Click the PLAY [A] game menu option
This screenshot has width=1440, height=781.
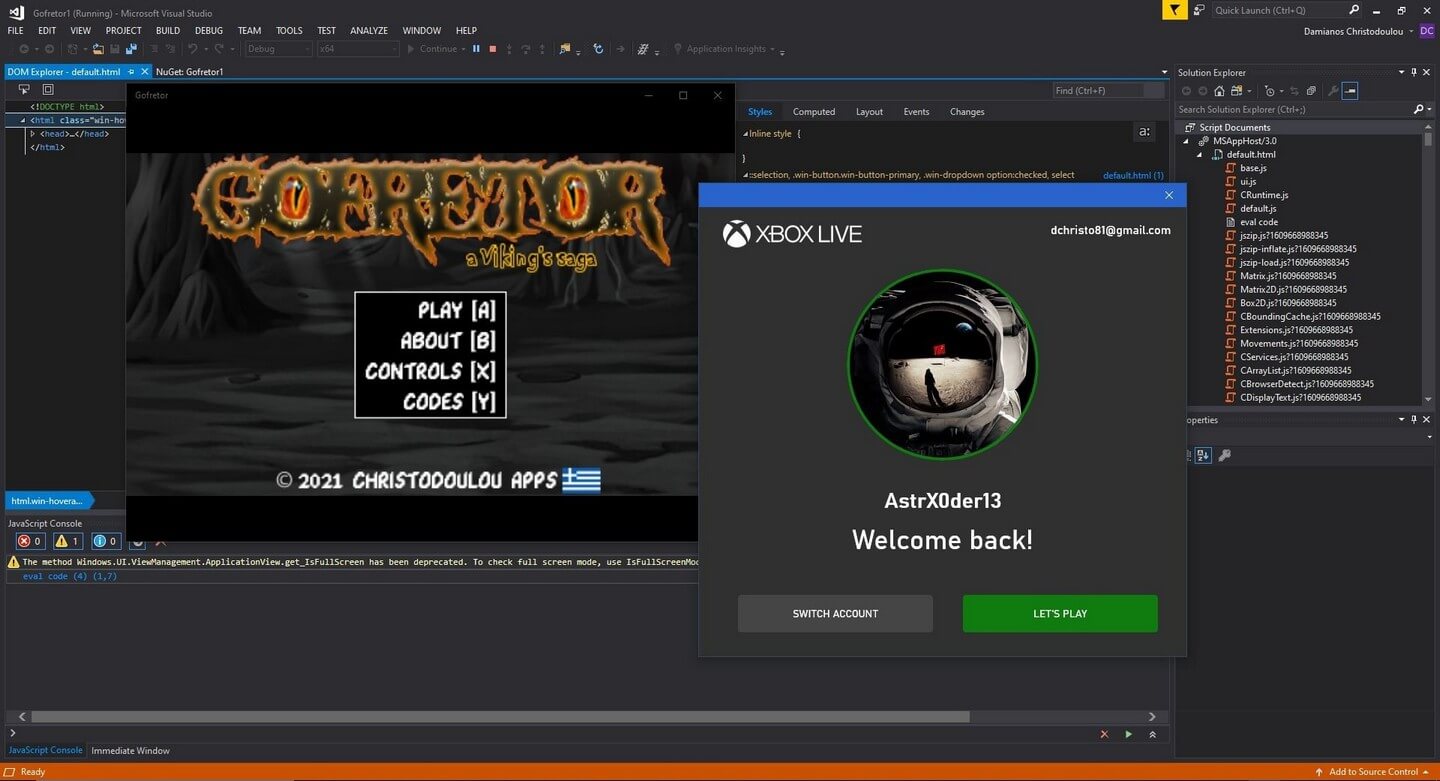coord(456,311)
